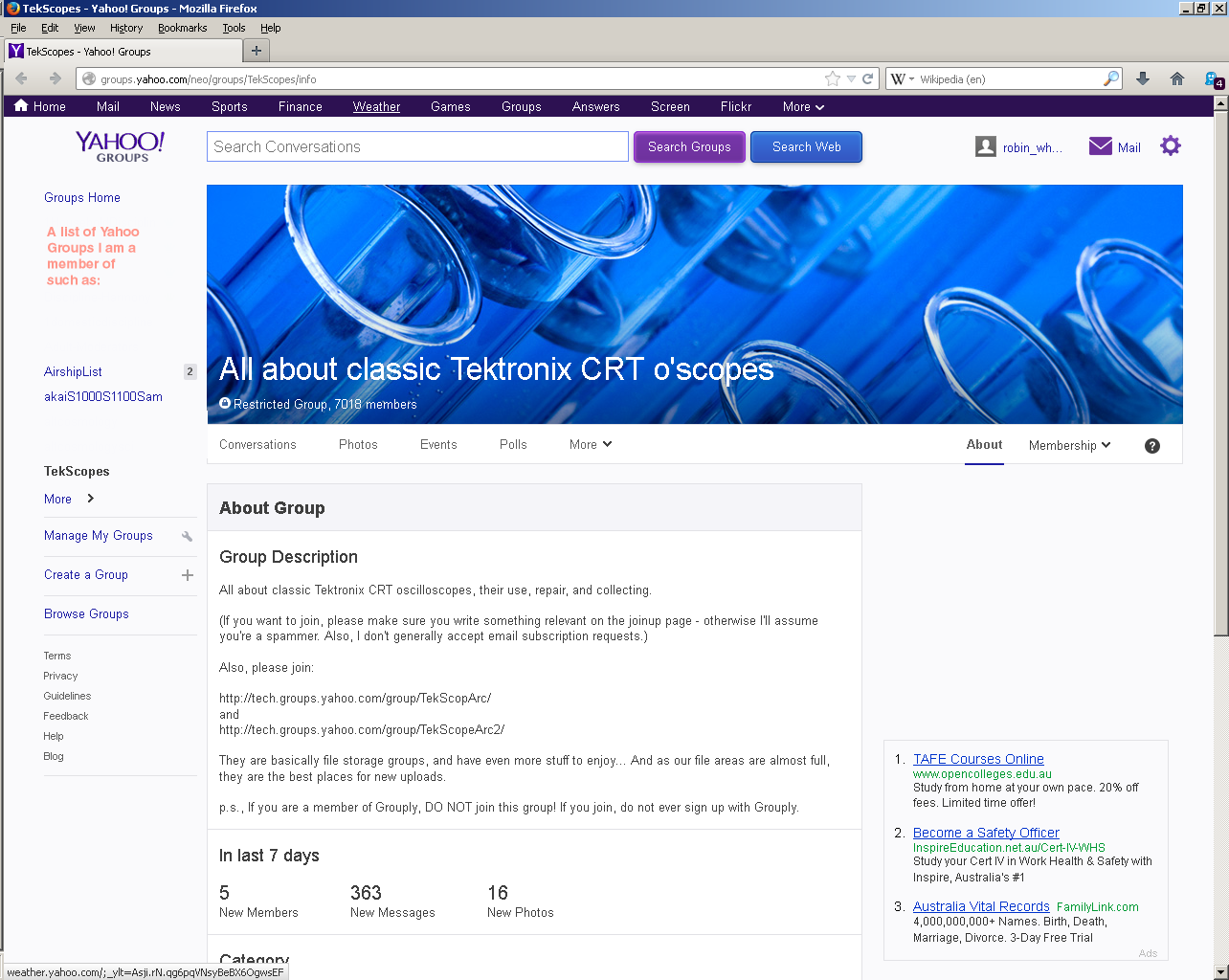Open the address bar history dropdown arrow
Screen dimensions: 1229x980
click(x=851, y=78)
